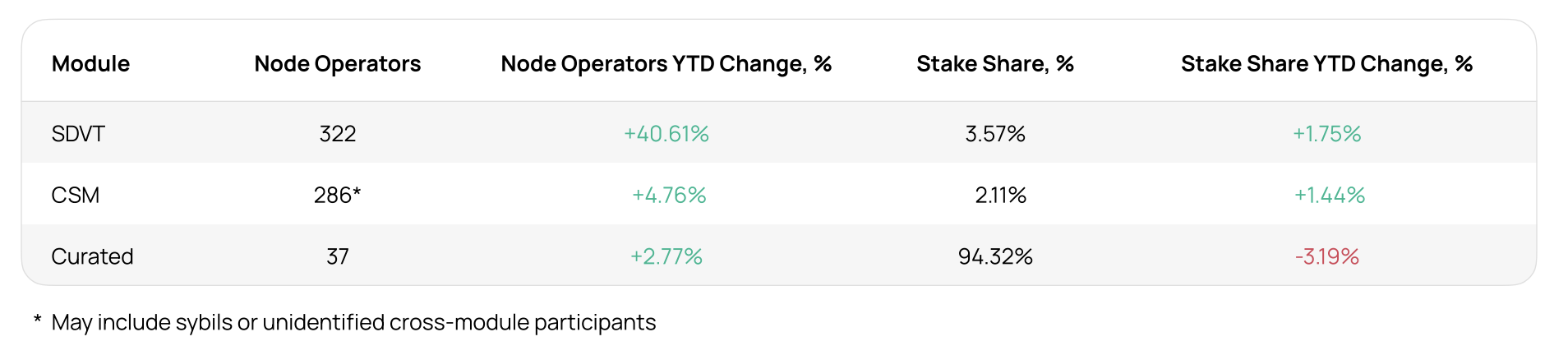
Task: Click the 322 node operators value
Action: [337, 134]
